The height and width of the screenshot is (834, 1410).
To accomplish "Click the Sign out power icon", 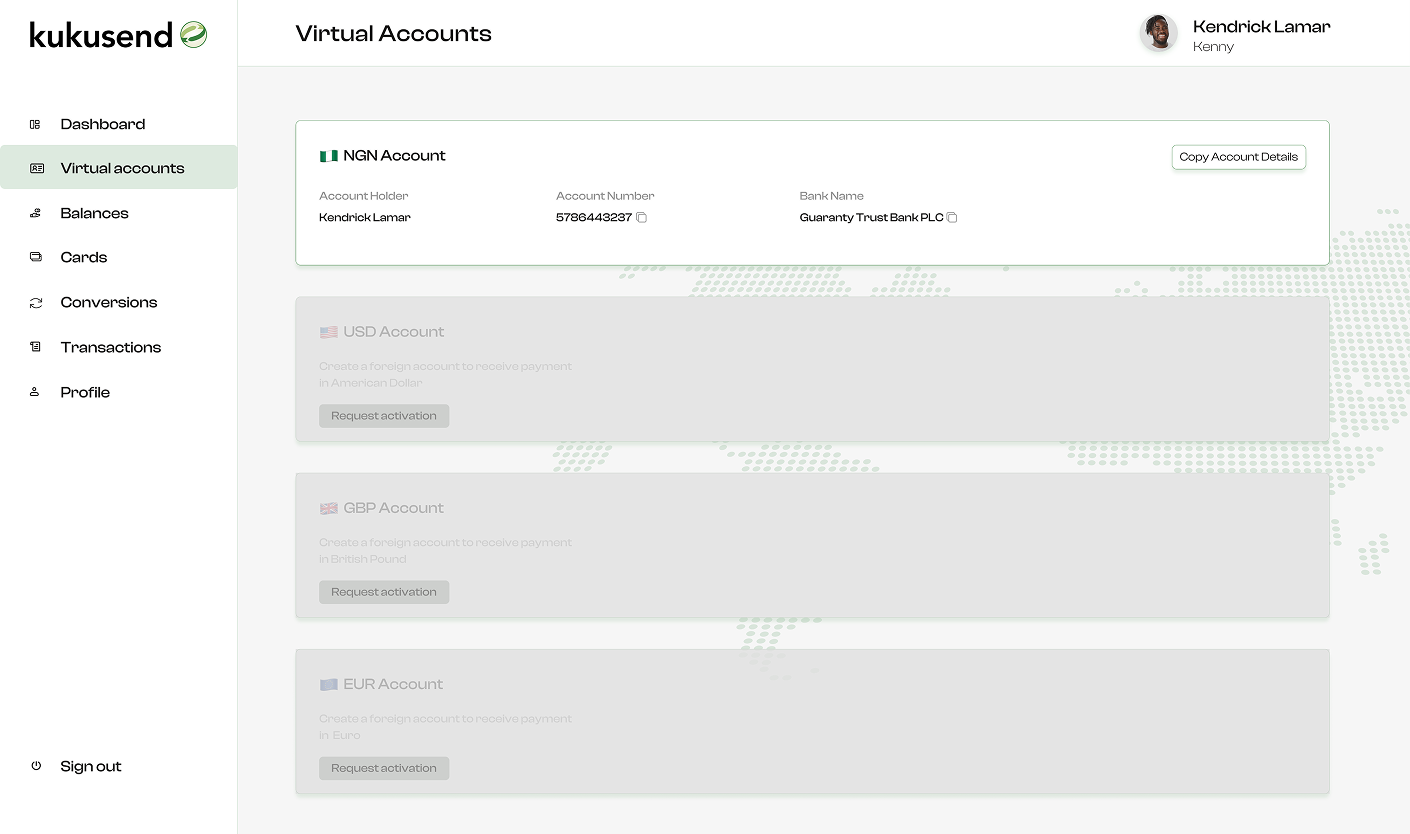I will click(x=34, y=766).
